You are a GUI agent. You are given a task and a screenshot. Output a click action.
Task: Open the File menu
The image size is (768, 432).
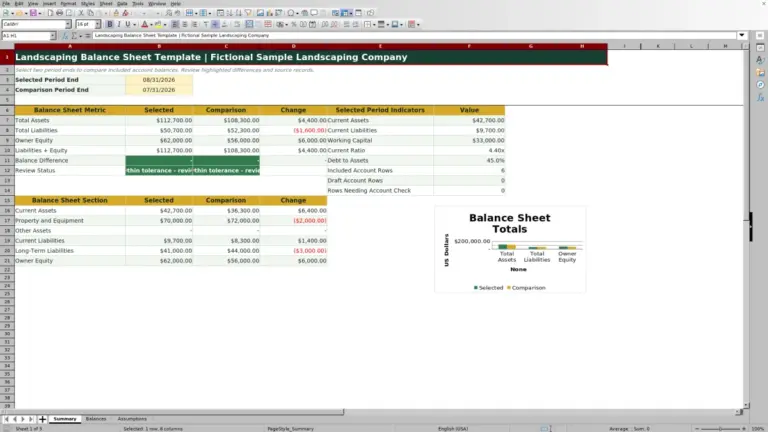pyautogui.click(x=6, y=3)
